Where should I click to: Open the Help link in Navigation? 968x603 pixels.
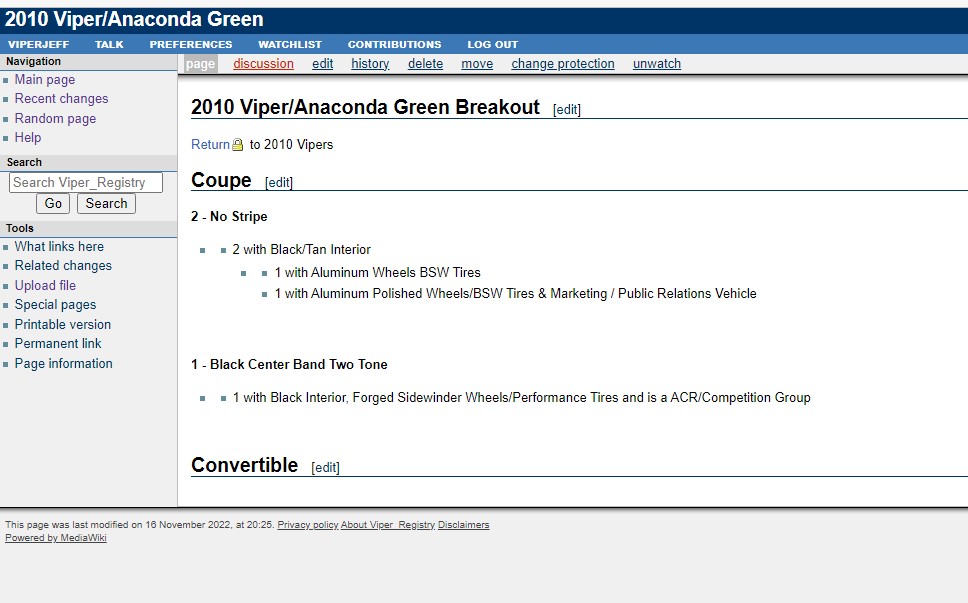click(28, 138)
